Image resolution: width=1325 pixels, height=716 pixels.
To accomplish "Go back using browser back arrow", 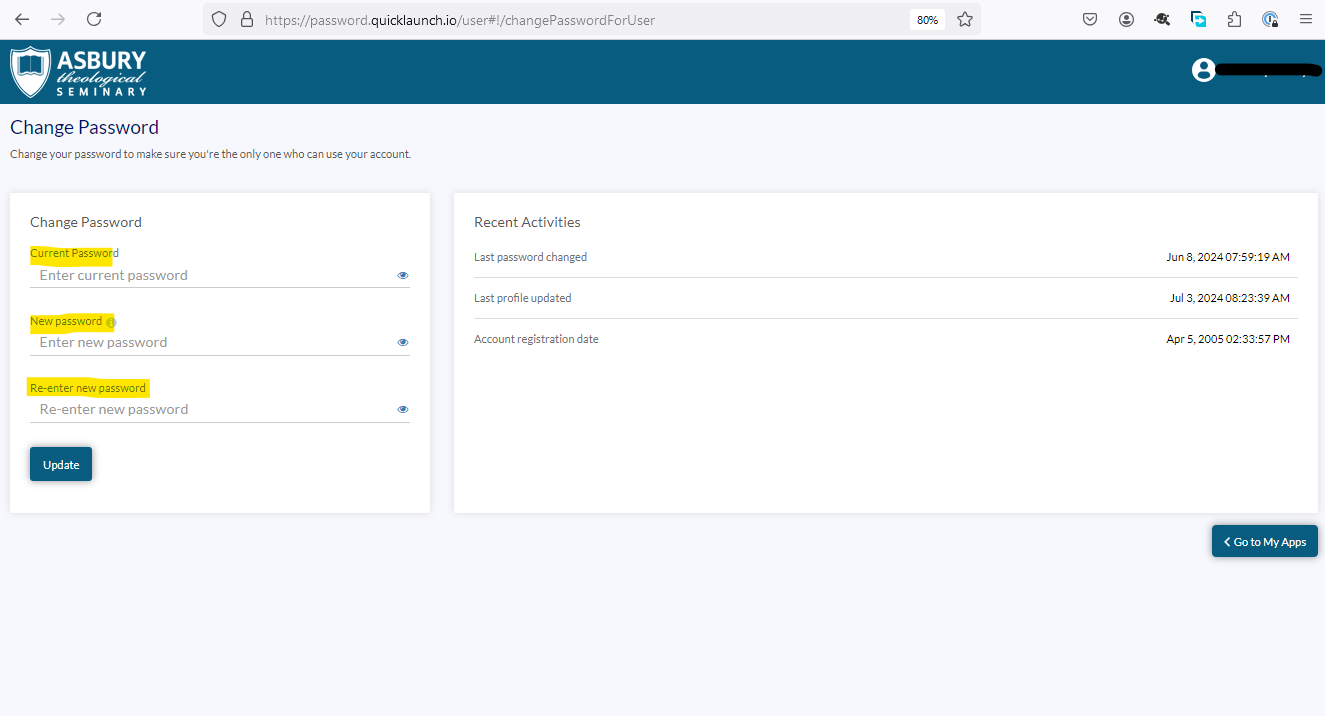I will [22, 19].
